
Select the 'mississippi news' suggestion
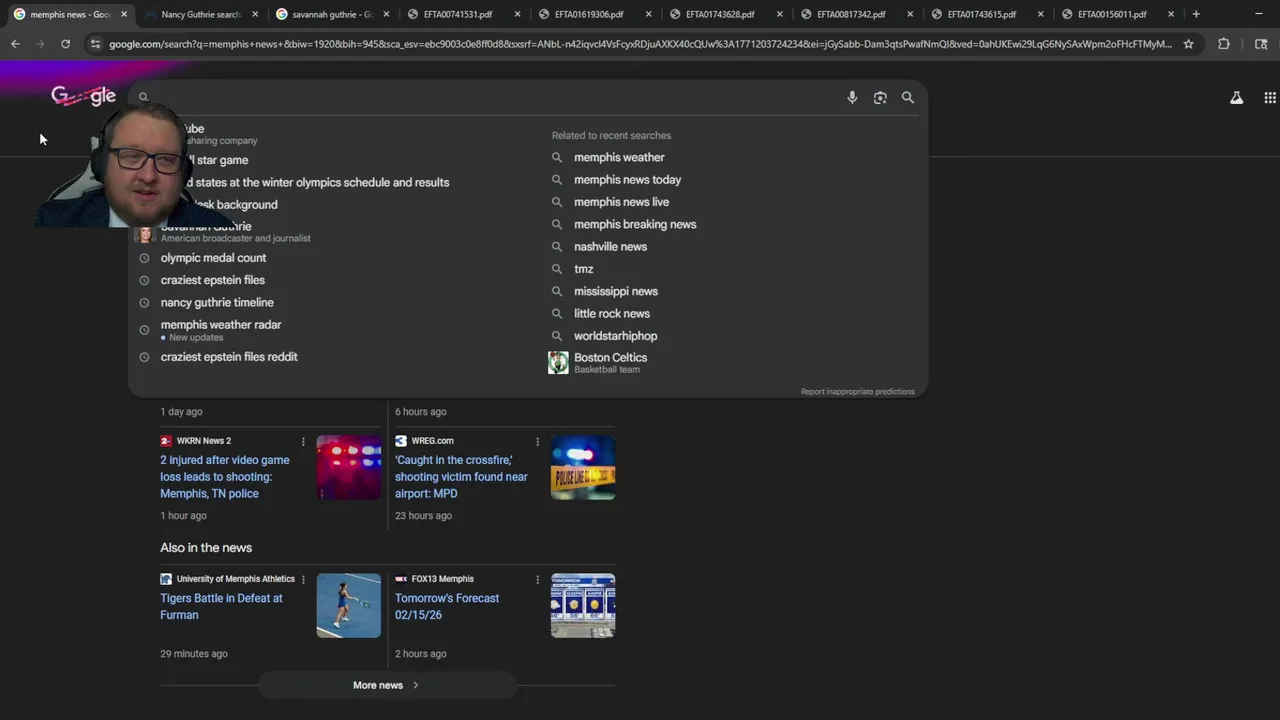tap(616, 291)
